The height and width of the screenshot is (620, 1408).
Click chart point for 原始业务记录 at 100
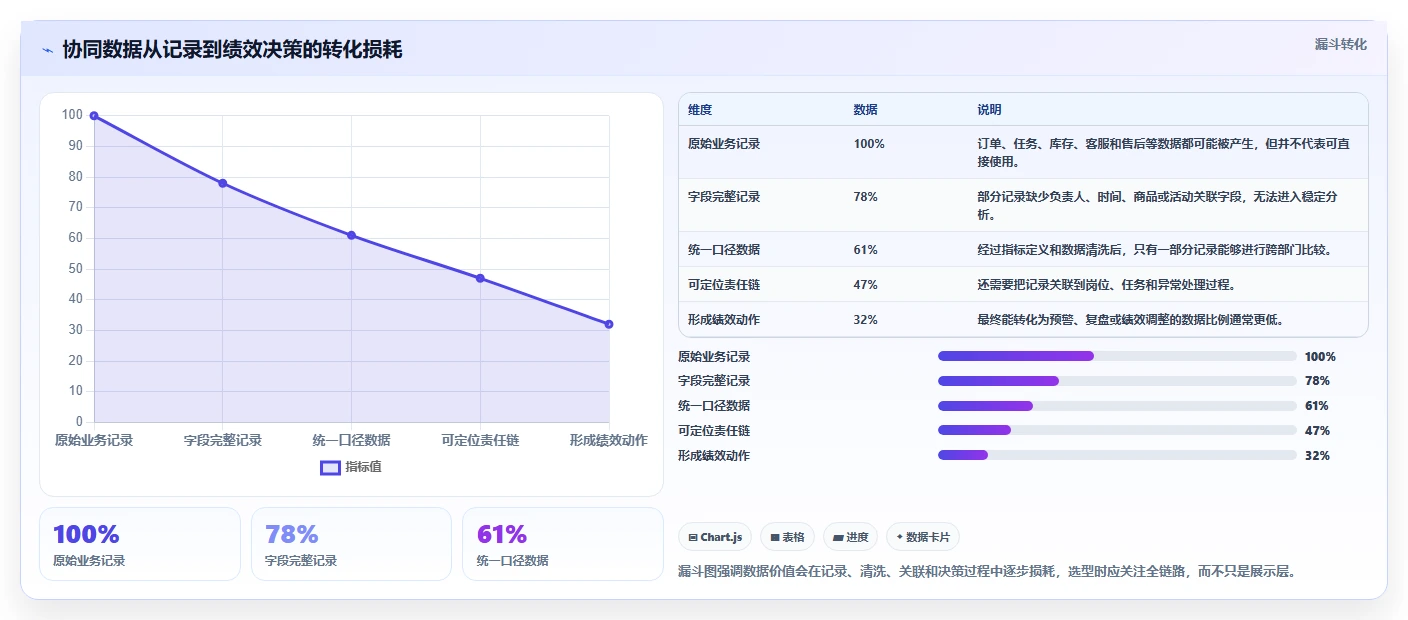click(94, 116)
